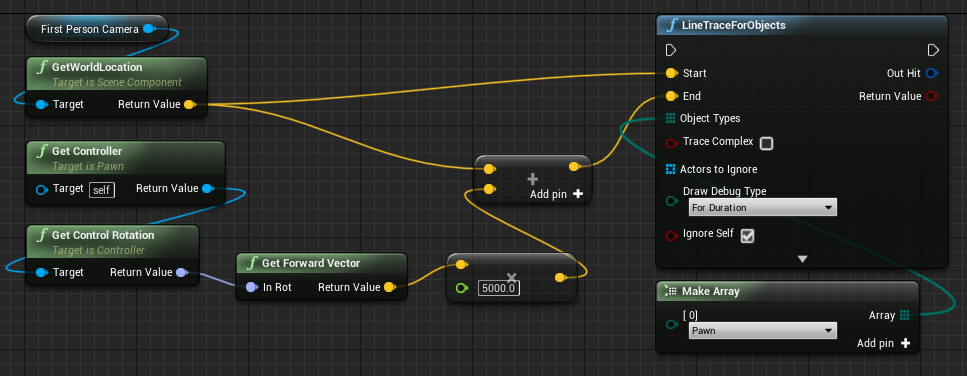Click Get Control Rotation Target pin
This screenshot has width=967, height=376.
tap(41, 272)
